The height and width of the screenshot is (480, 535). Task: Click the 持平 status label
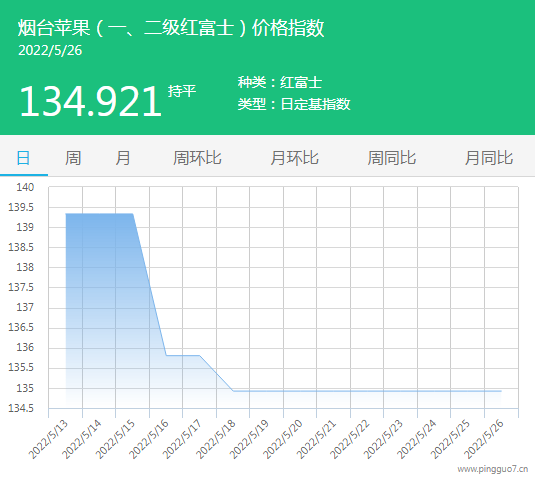[182, 91]
